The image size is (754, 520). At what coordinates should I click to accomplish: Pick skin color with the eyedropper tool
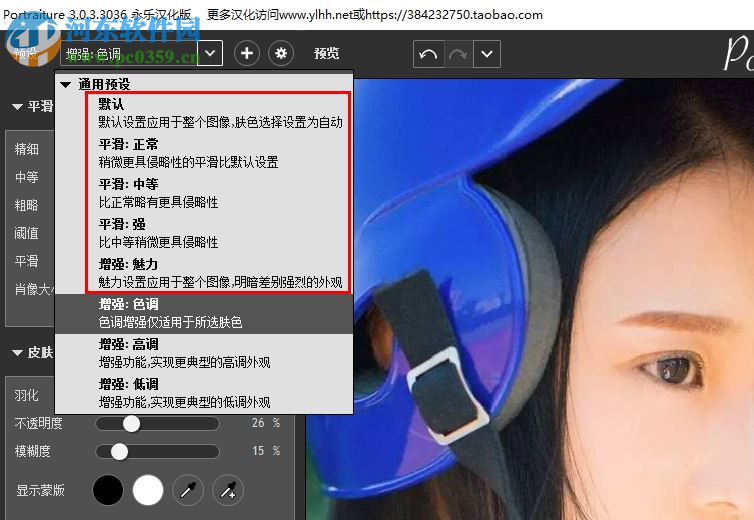[x=188, y=491]
